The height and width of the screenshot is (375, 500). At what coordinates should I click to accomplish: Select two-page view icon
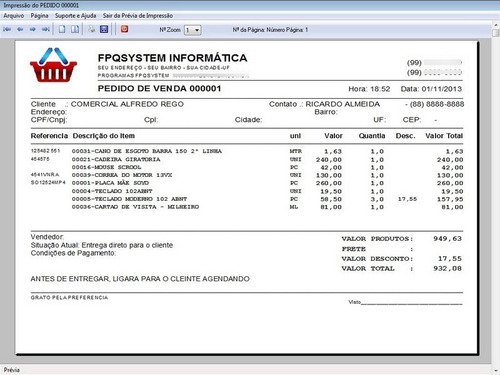click(75, 29)
